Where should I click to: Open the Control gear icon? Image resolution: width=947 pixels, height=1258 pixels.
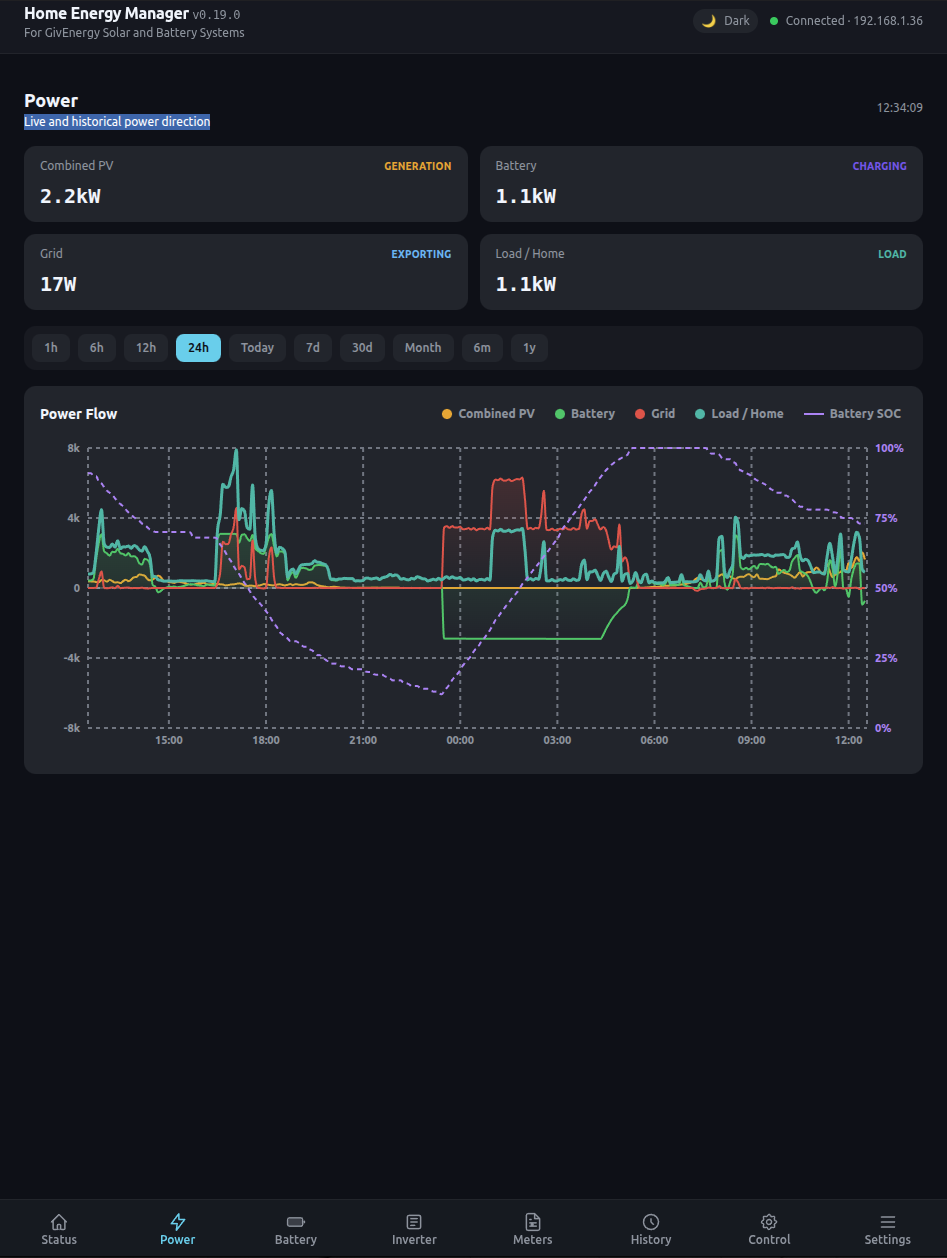[769, 1222]
